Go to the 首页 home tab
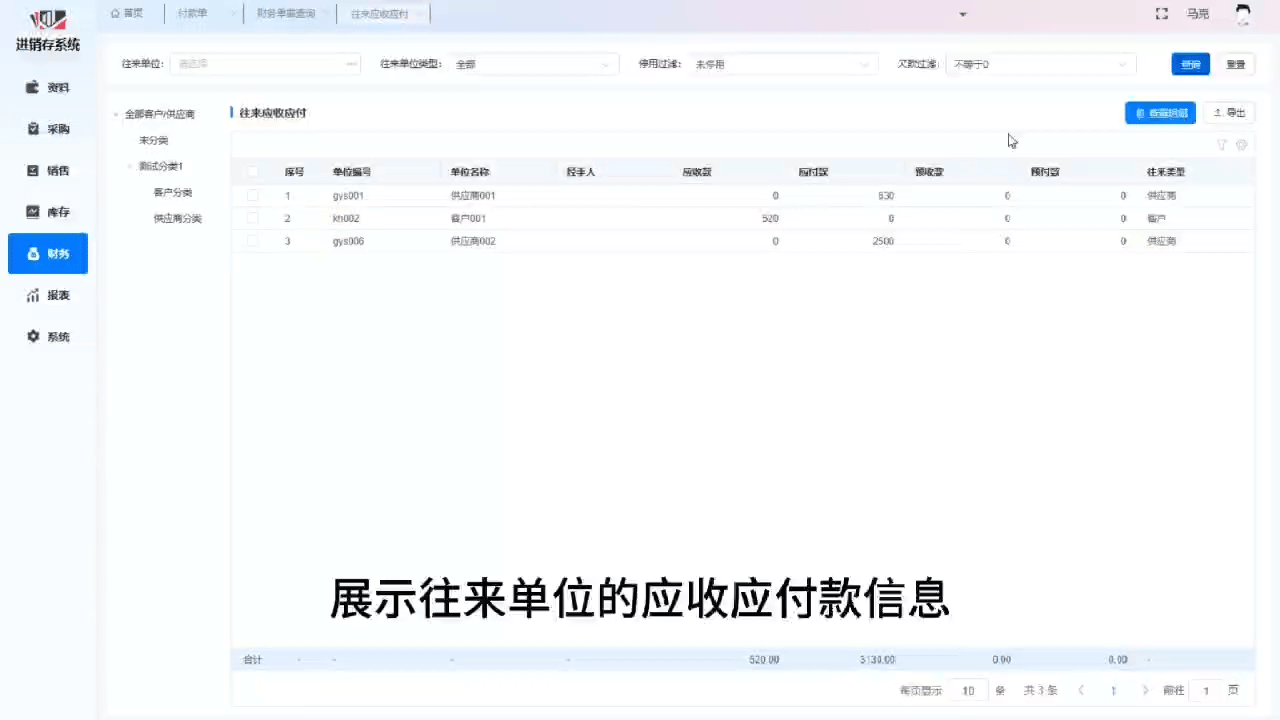Viewport: 1280px width, 720px height. [127, 14]
